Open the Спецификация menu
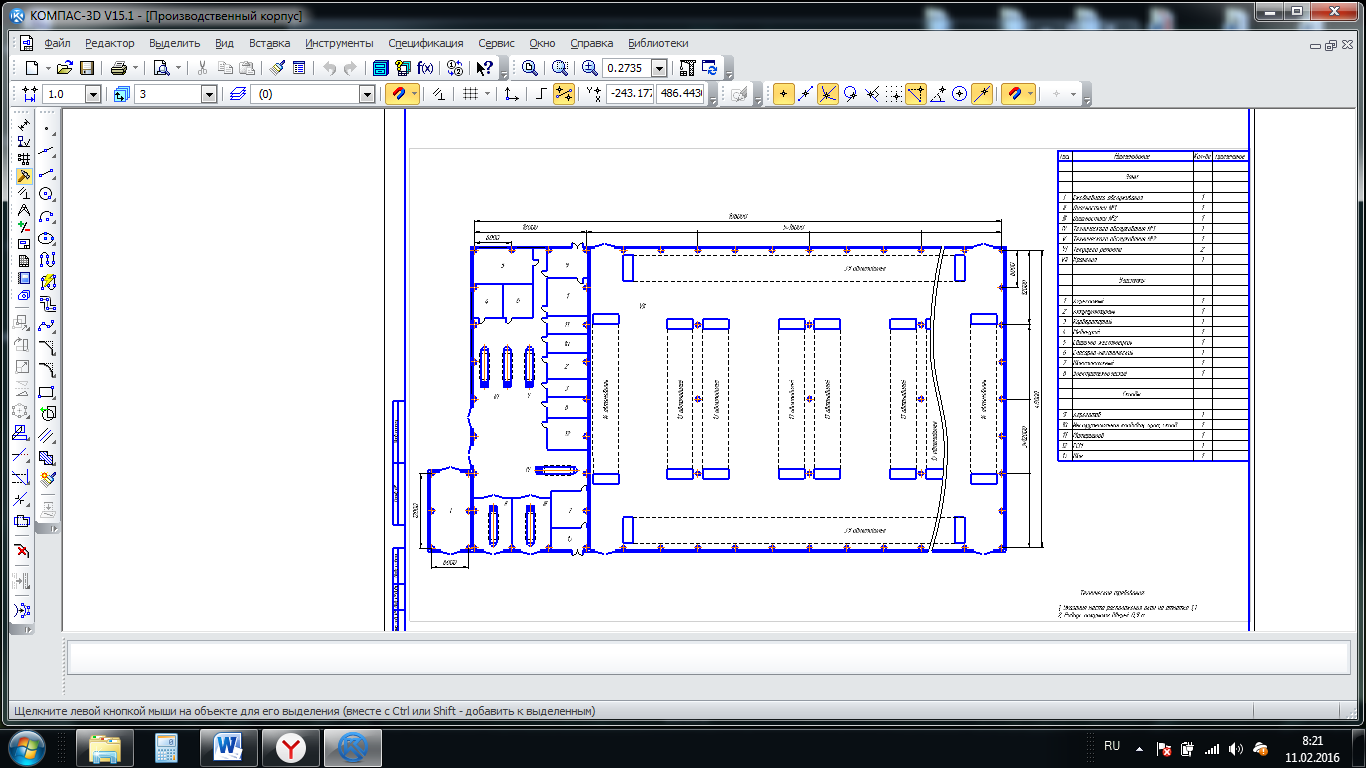This screenshot has height=768, width=1366. click(426, 43)
